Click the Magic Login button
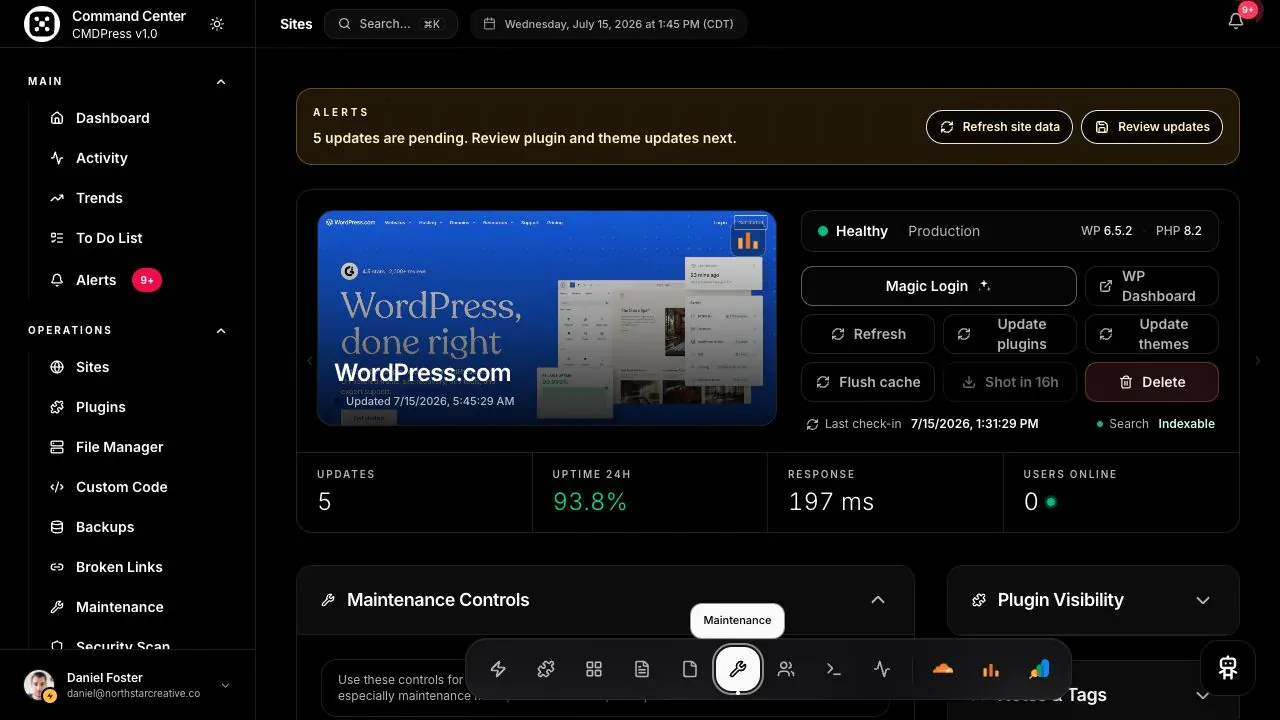 939,286
